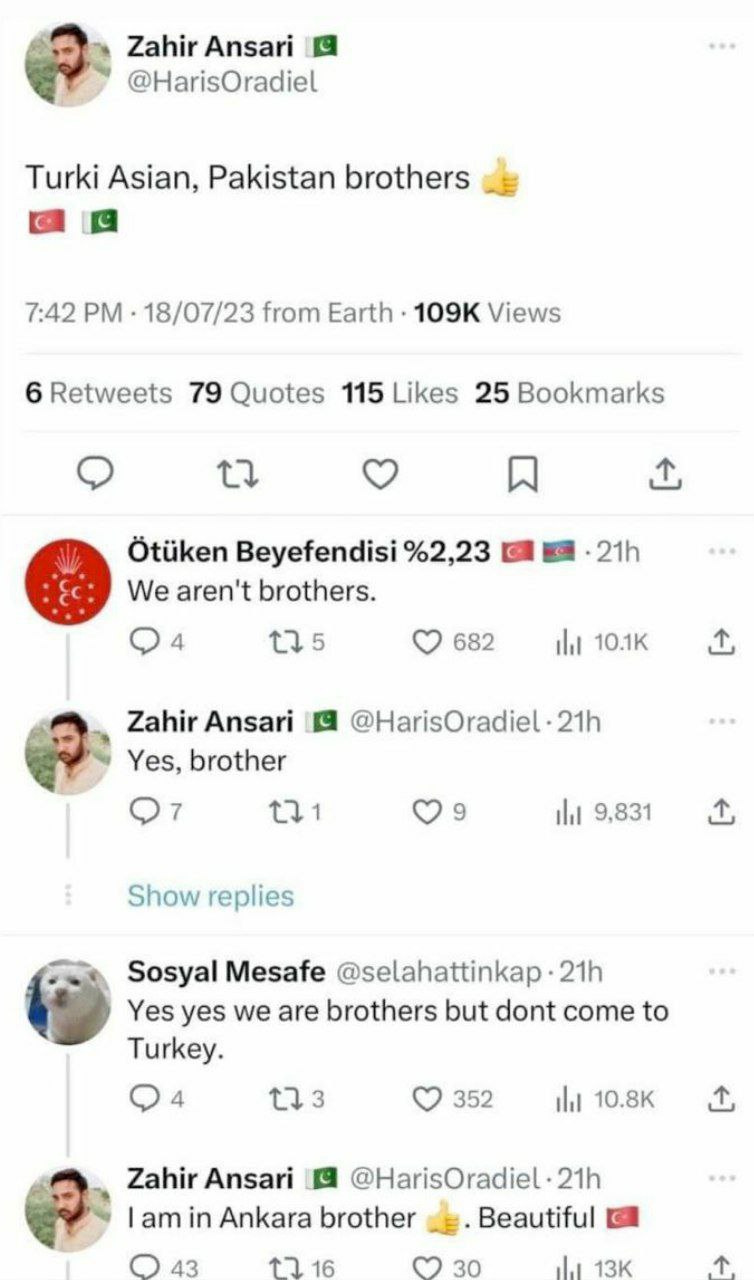
Task: Show replies in the thread
Action: click(x=210, y=896)
